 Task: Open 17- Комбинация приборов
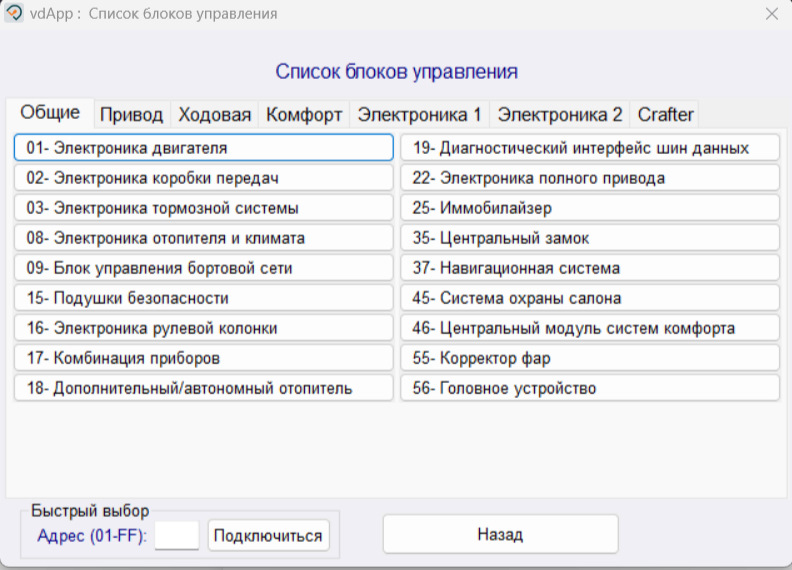tap(204, 358)
